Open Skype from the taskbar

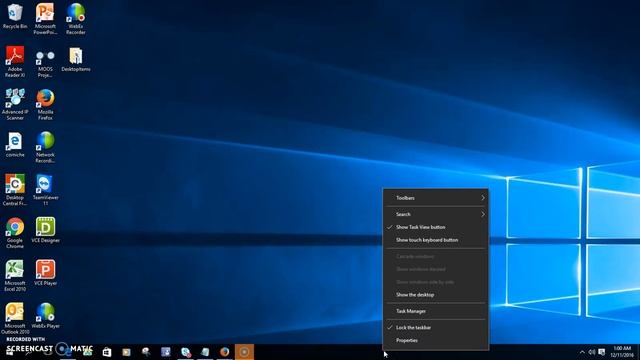186,352
